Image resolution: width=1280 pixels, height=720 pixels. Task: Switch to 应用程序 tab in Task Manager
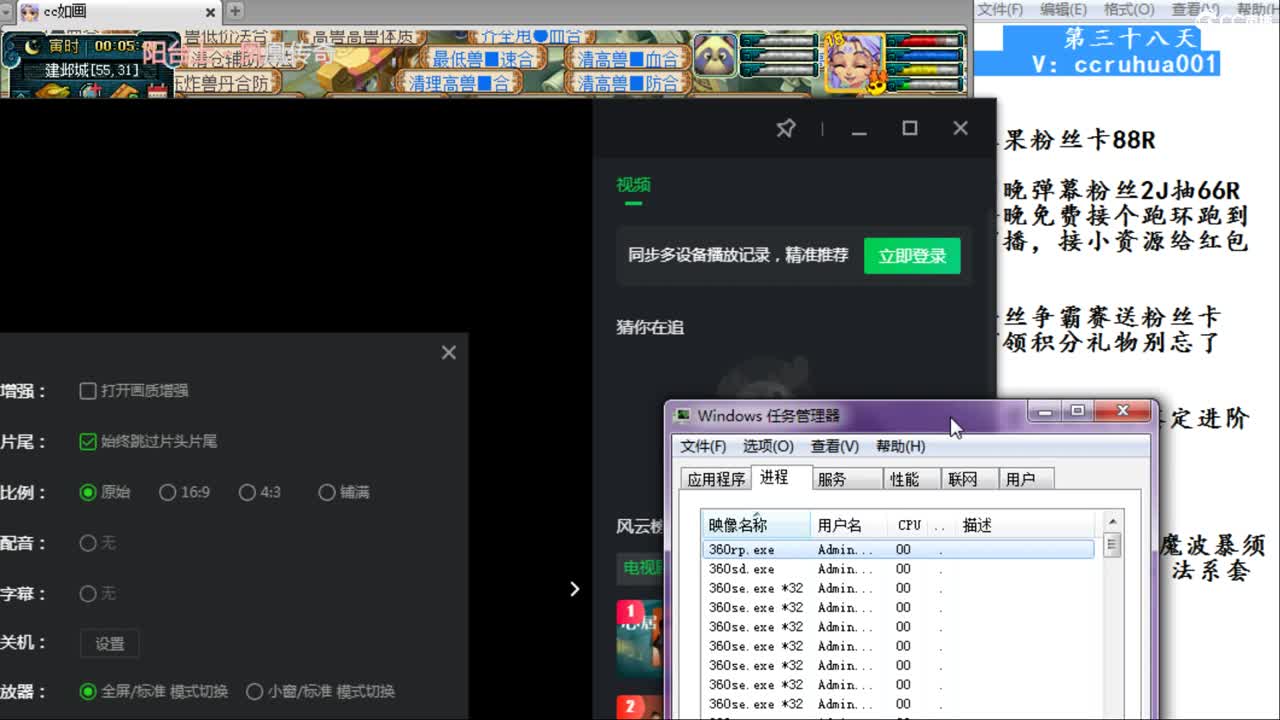[716, 479]
